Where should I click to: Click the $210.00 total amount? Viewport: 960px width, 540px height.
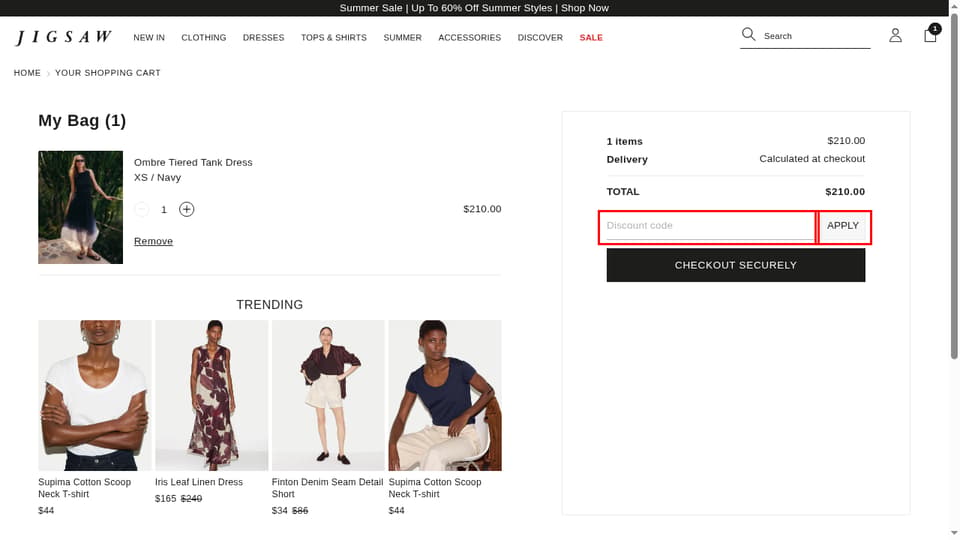click(845, 192)
